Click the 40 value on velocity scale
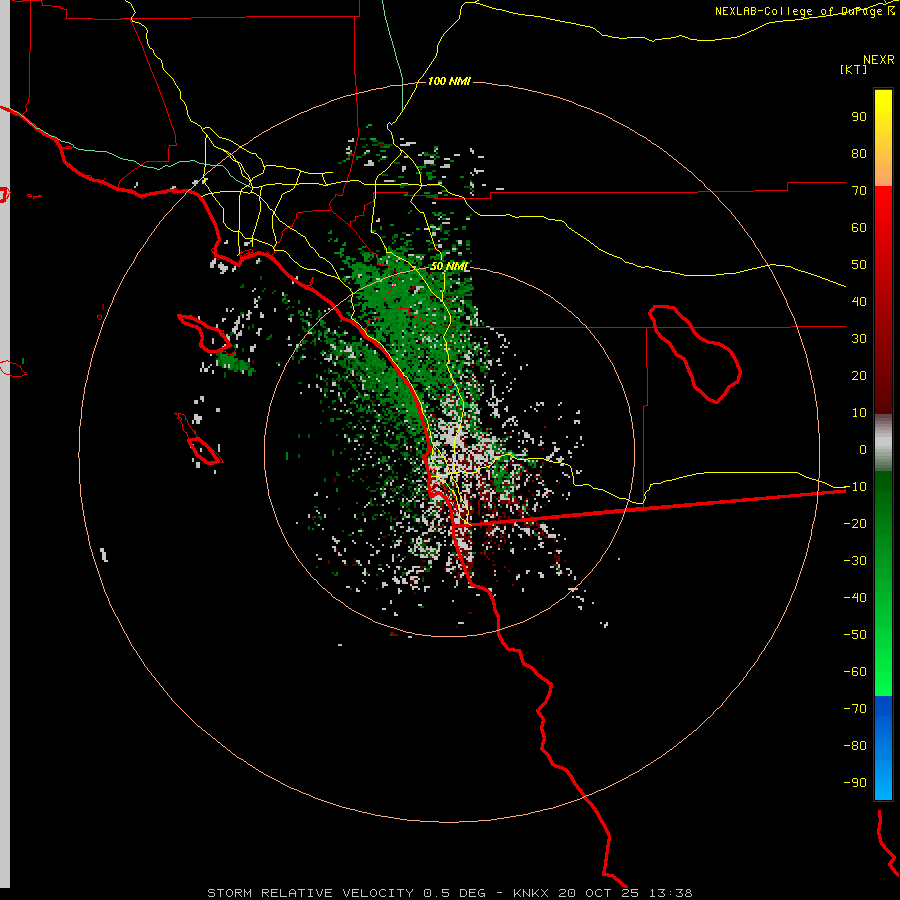900x900 pixels. pyautogui.click(x=859, y=301)
